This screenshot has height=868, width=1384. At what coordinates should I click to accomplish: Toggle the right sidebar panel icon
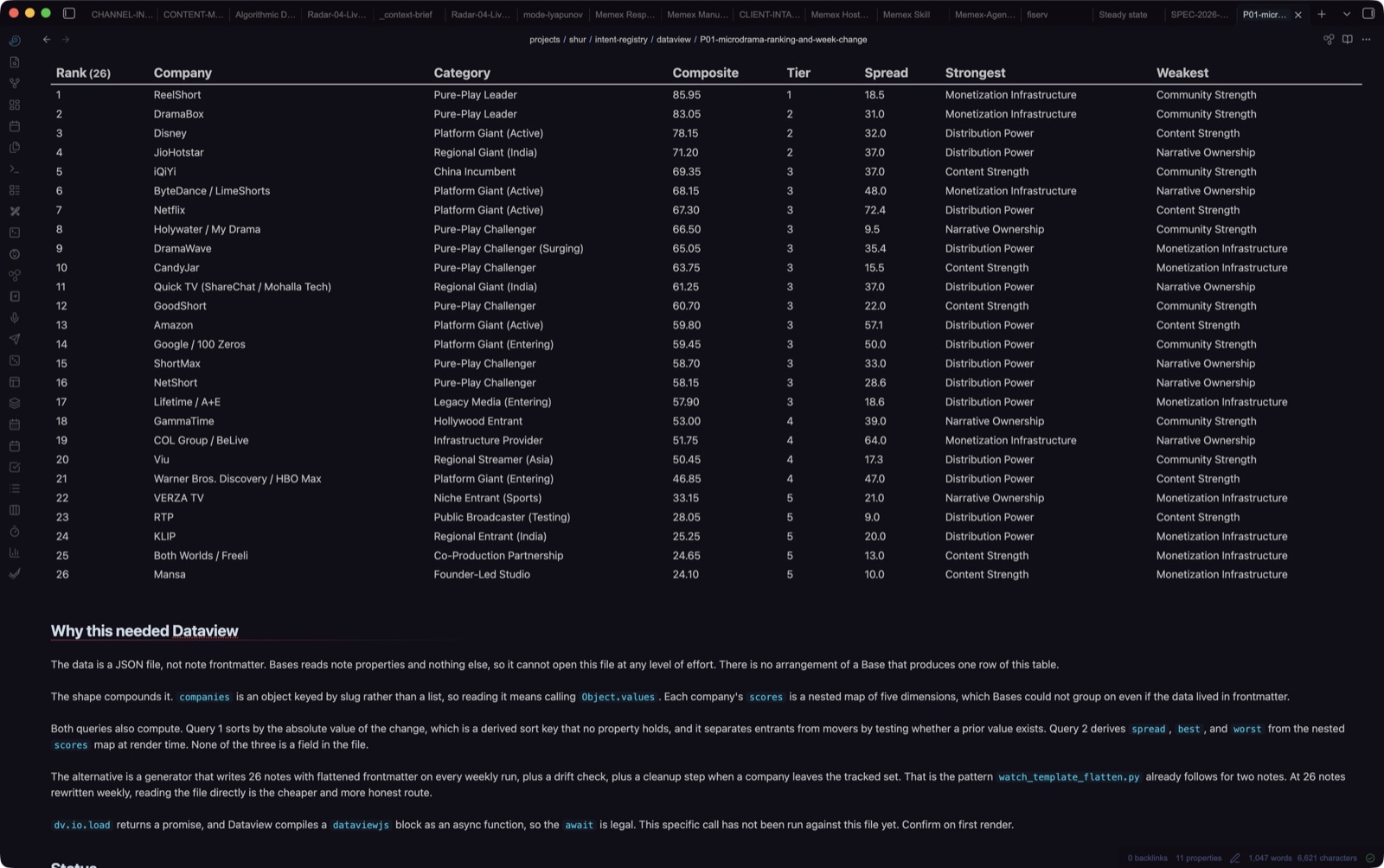pos(1368,14)
